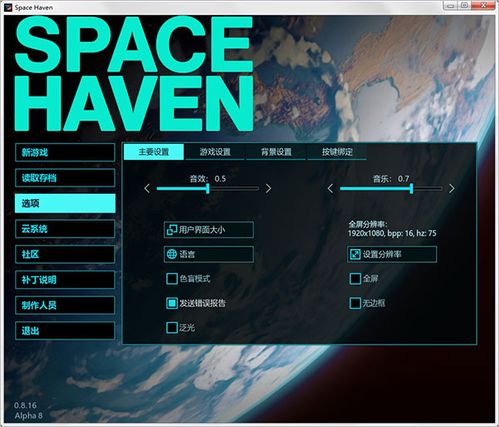
Task: Increase 音乐 volume with right arrow
Action: tap(452, 189)
